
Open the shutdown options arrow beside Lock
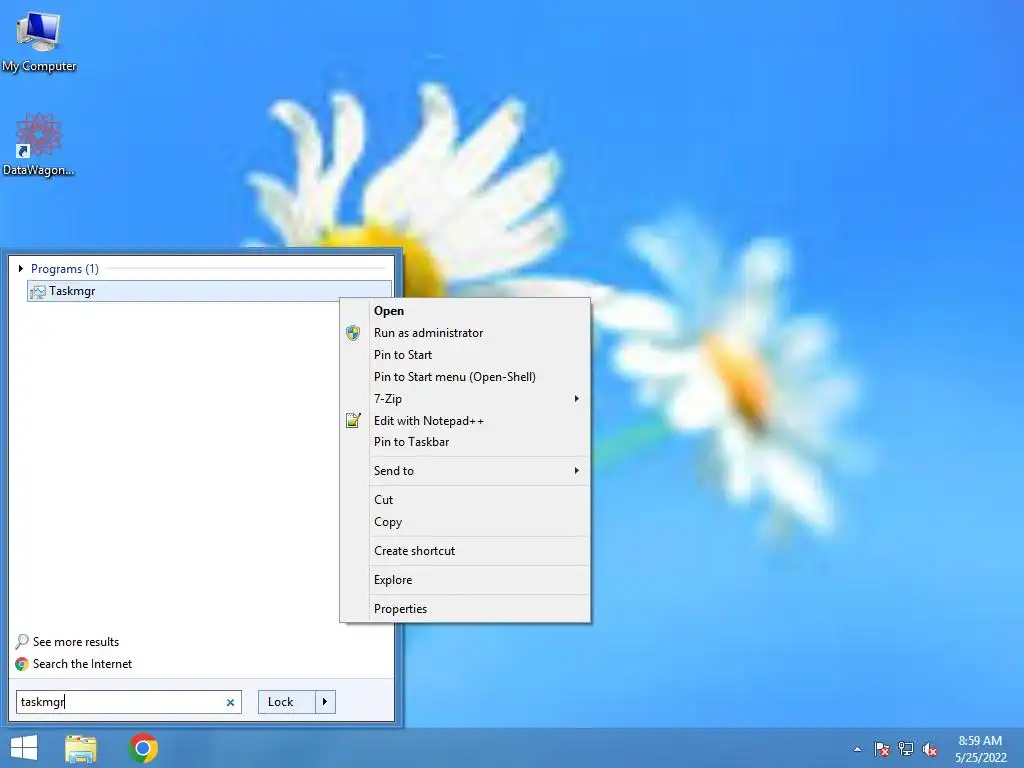pyautogui.click(x=325, y=702)
